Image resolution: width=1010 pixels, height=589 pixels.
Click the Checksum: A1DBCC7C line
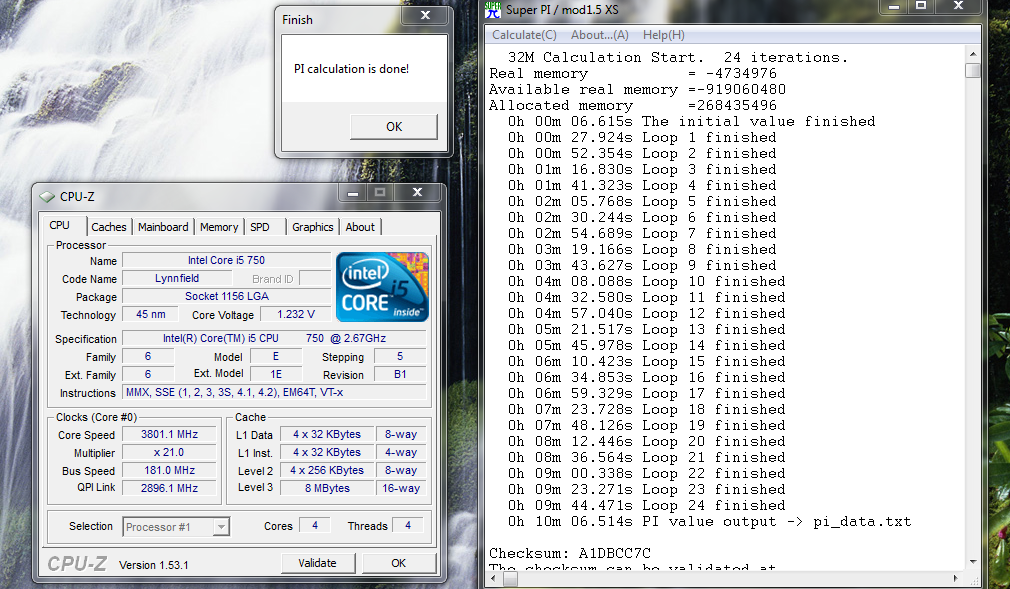pos(569,554)
